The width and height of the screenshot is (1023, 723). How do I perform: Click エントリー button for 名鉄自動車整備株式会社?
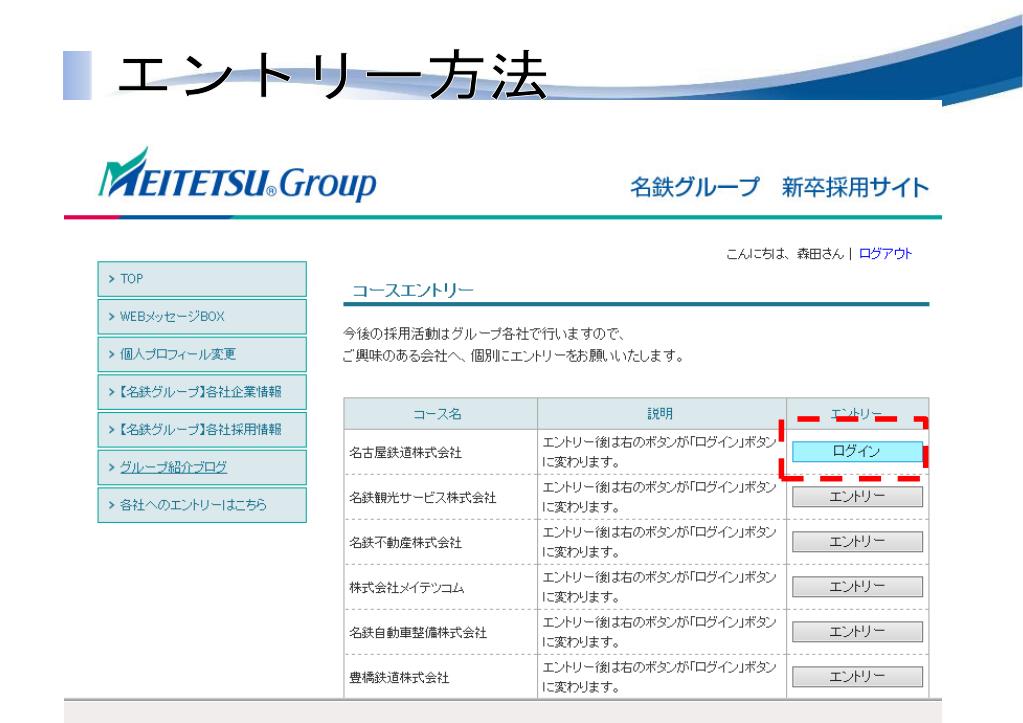tap(857, 632)
